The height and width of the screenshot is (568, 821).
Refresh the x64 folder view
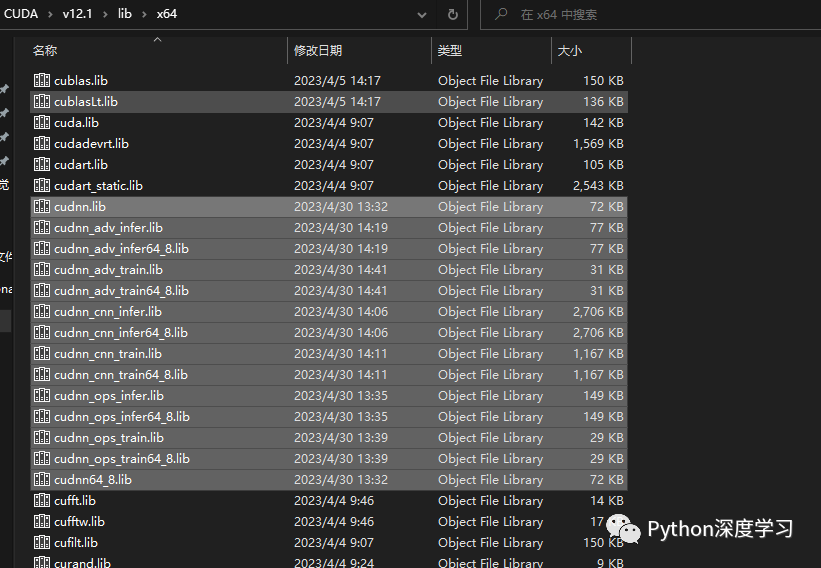[452, 14]
